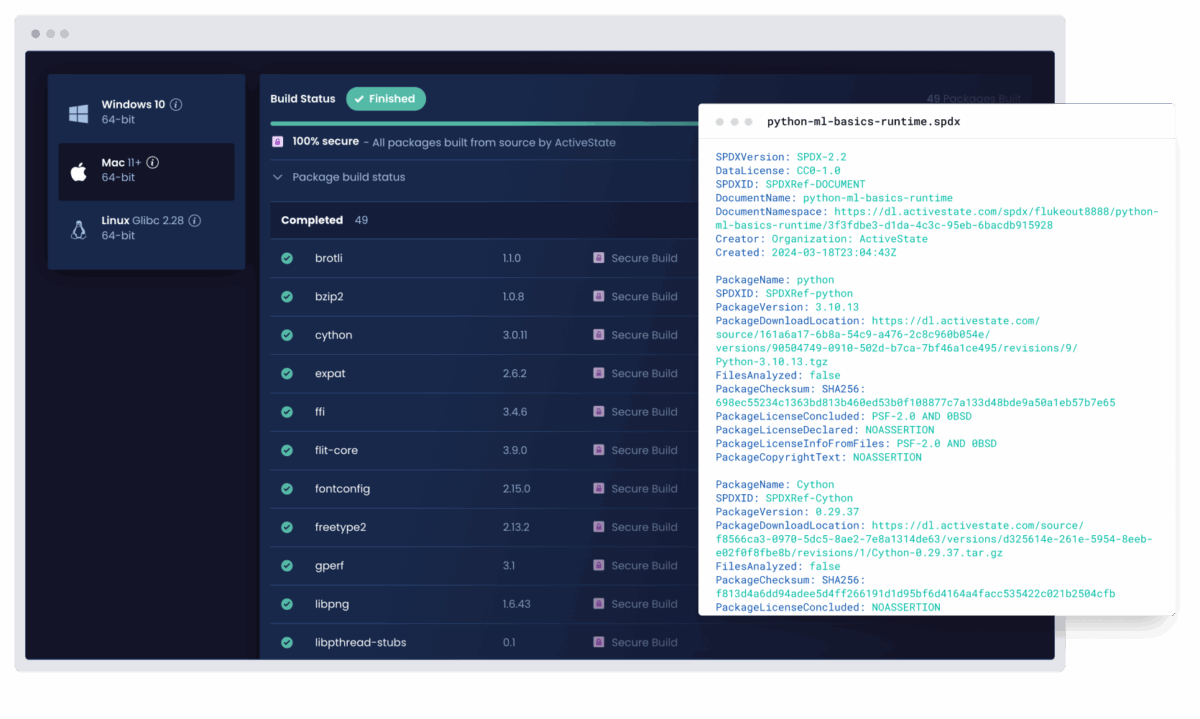Click the Completed 49 group header
The image size is (1200, 719).
tap(312, 220)
